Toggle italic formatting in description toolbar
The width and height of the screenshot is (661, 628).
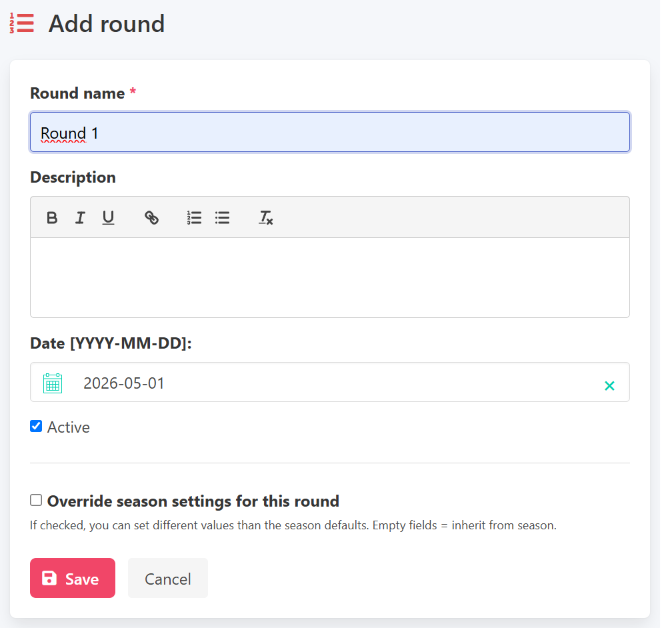tap(80, 218)
